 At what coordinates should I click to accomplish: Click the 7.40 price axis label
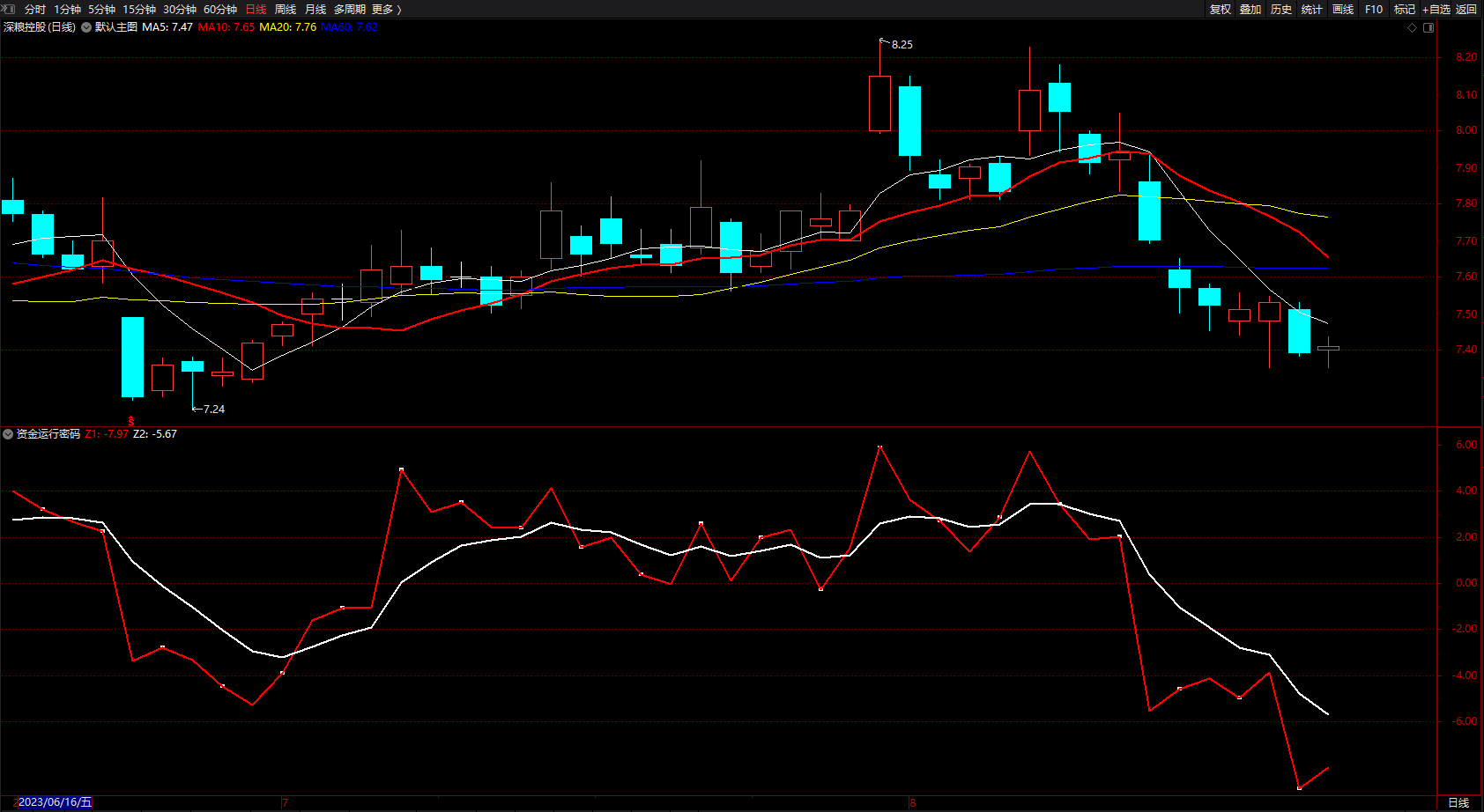(1466, 350)
